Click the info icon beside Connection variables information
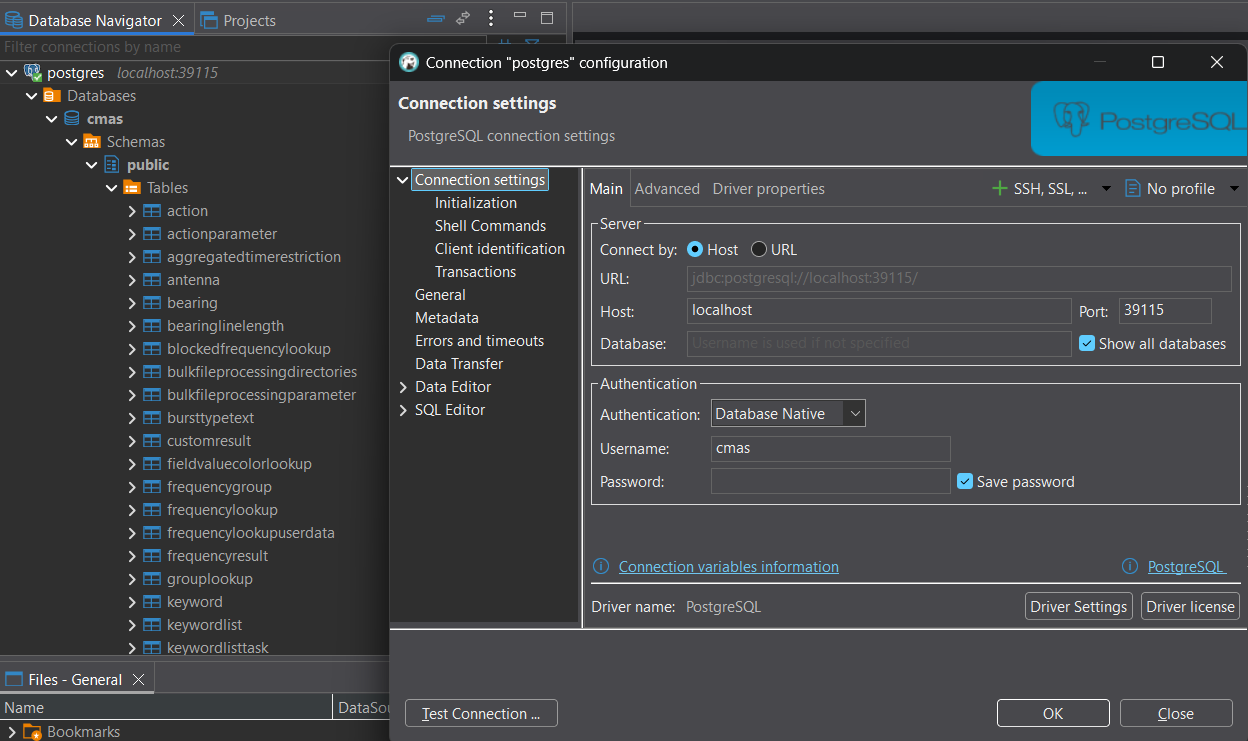Screen dimensions: 1248x741 pos(601,566)
